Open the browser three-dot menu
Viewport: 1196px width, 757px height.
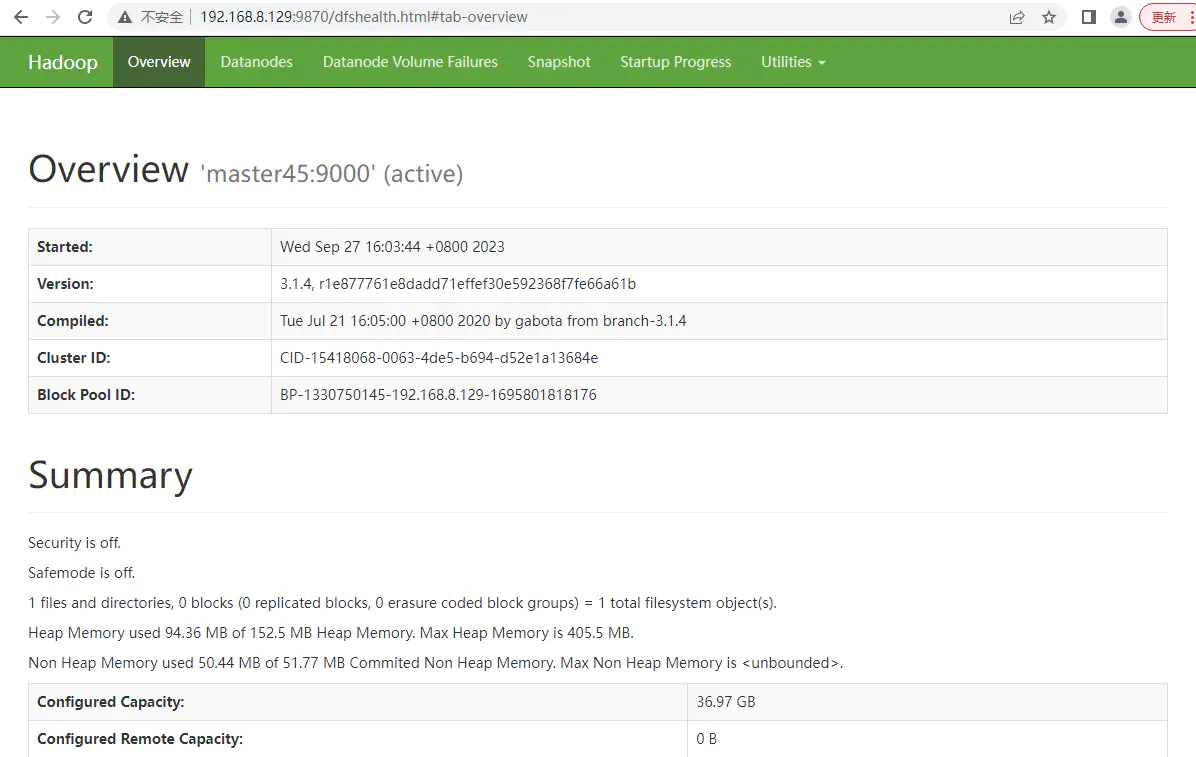click(1191, 17)
